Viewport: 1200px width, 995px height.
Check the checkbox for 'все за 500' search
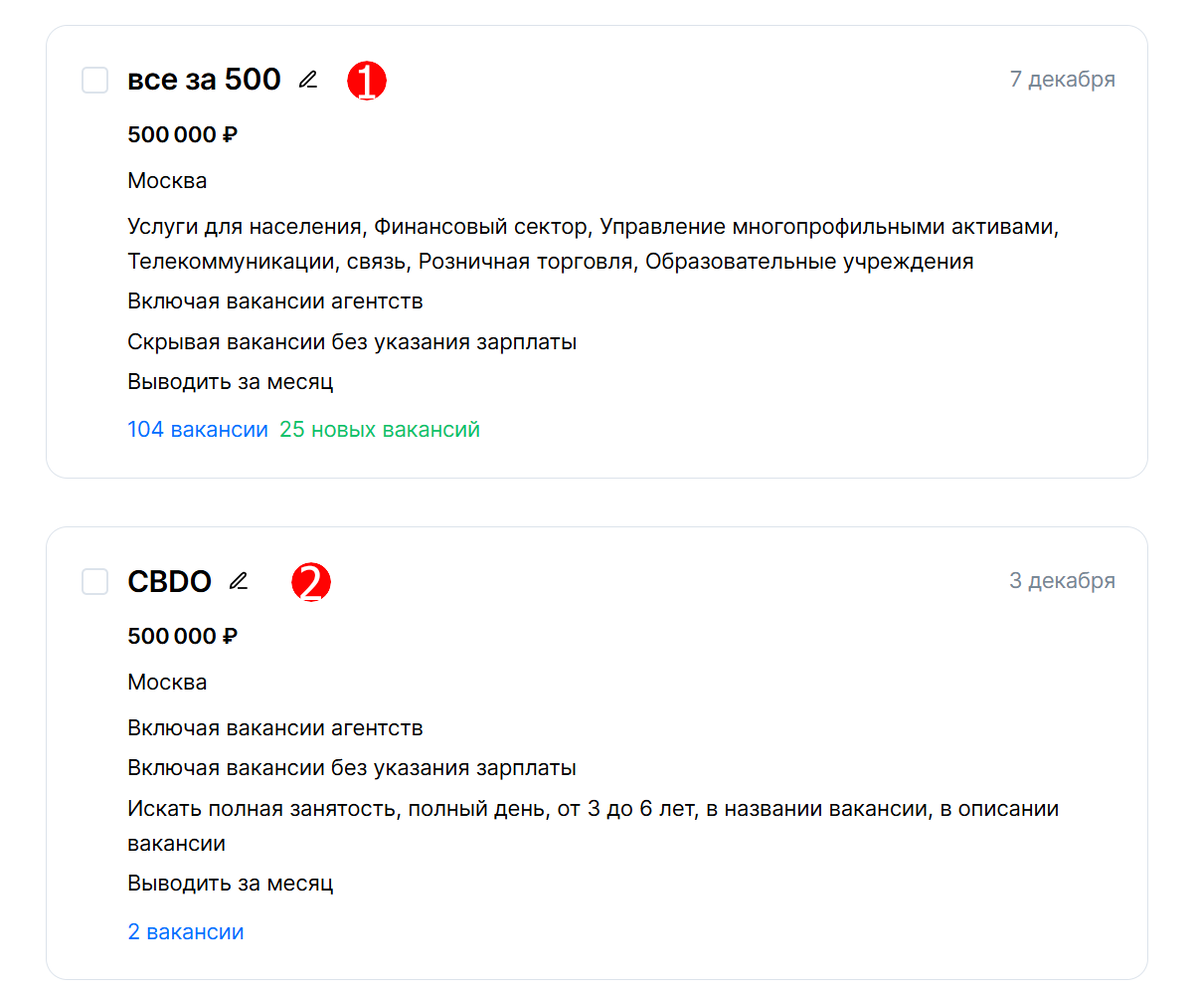point(94,80)
